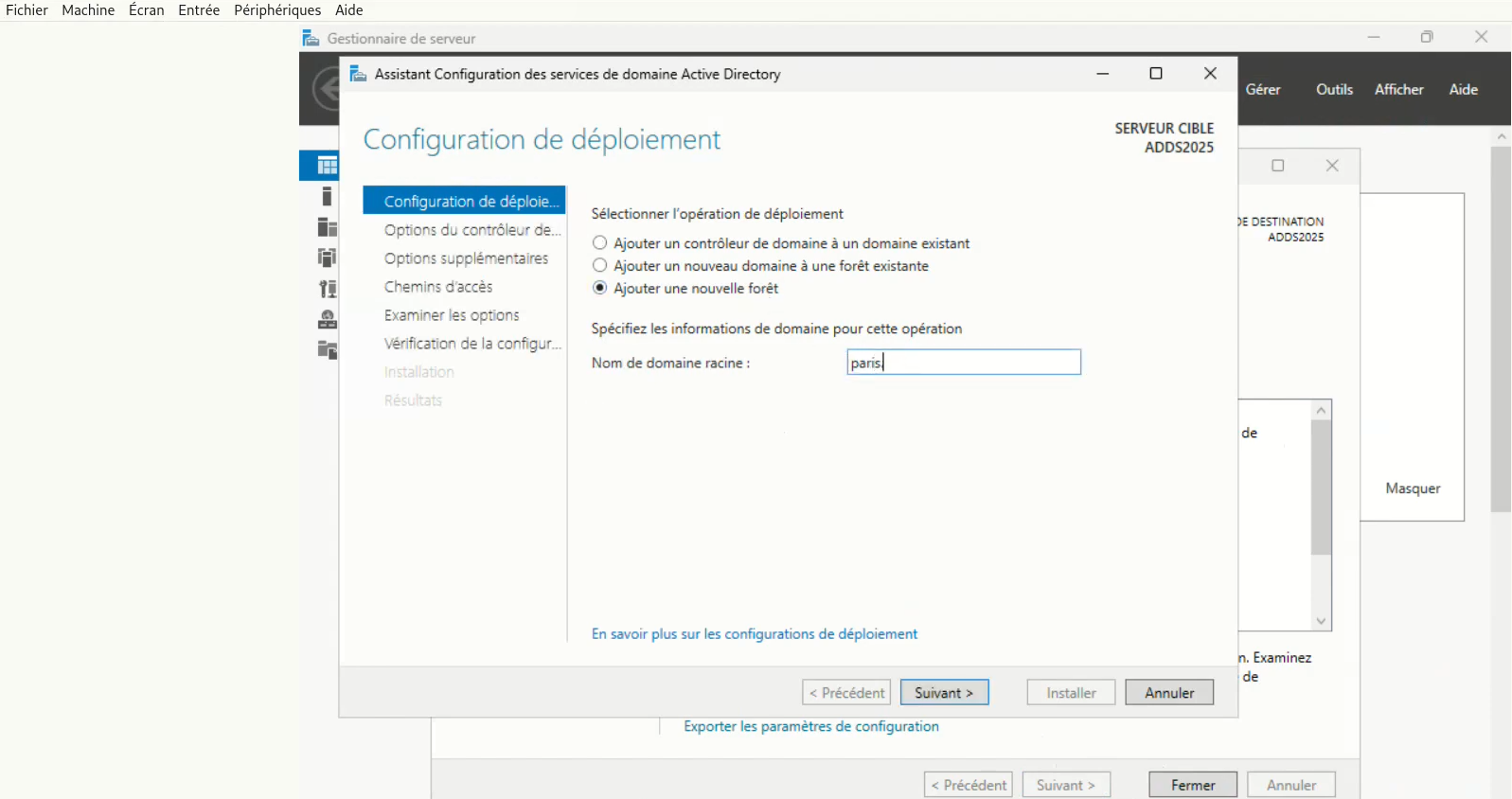Open Afficher menu in Server Manager
This screenshot has height=799, width=1512.
tap(1399, 89)
